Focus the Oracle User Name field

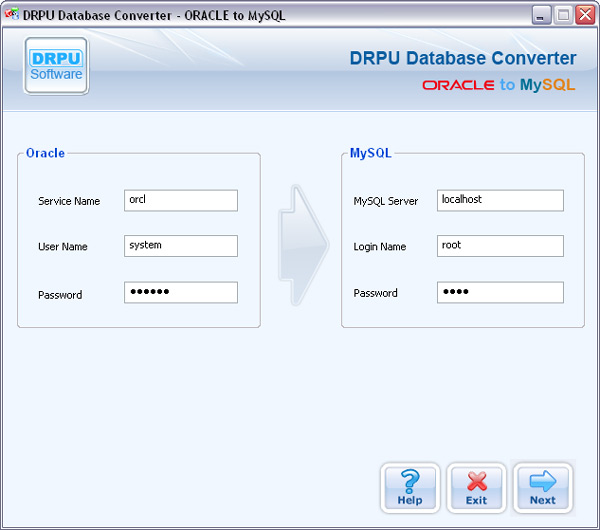181,246
